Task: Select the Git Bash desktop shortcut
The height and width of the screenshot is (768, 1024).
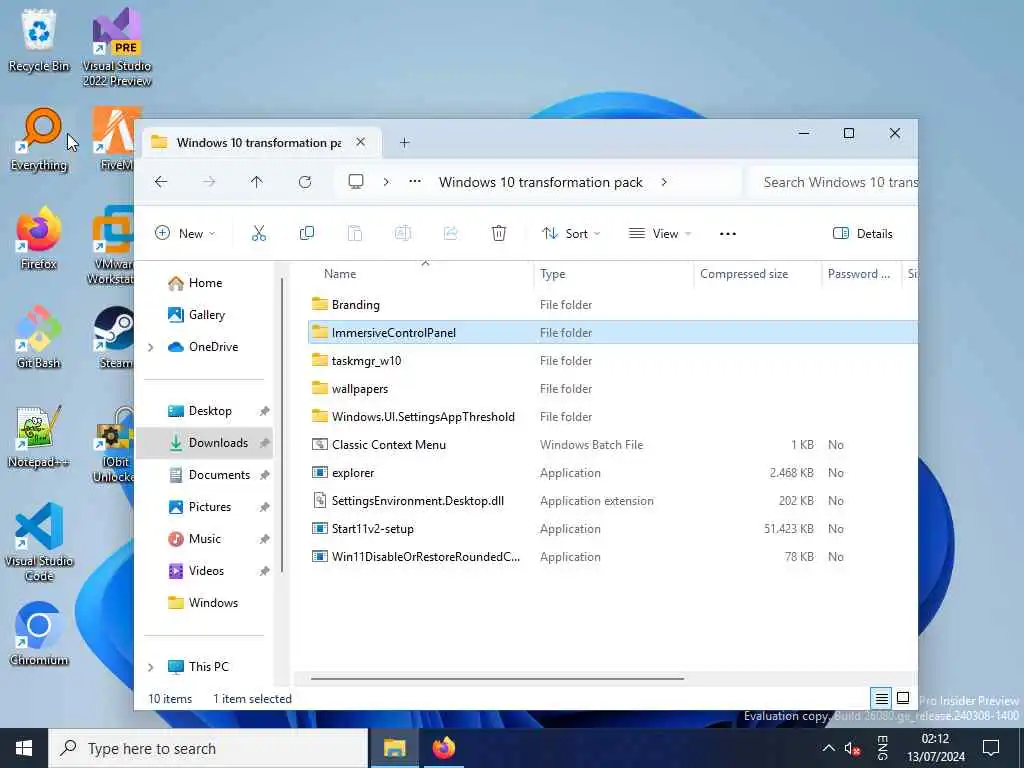Action: tap(39, 338)
